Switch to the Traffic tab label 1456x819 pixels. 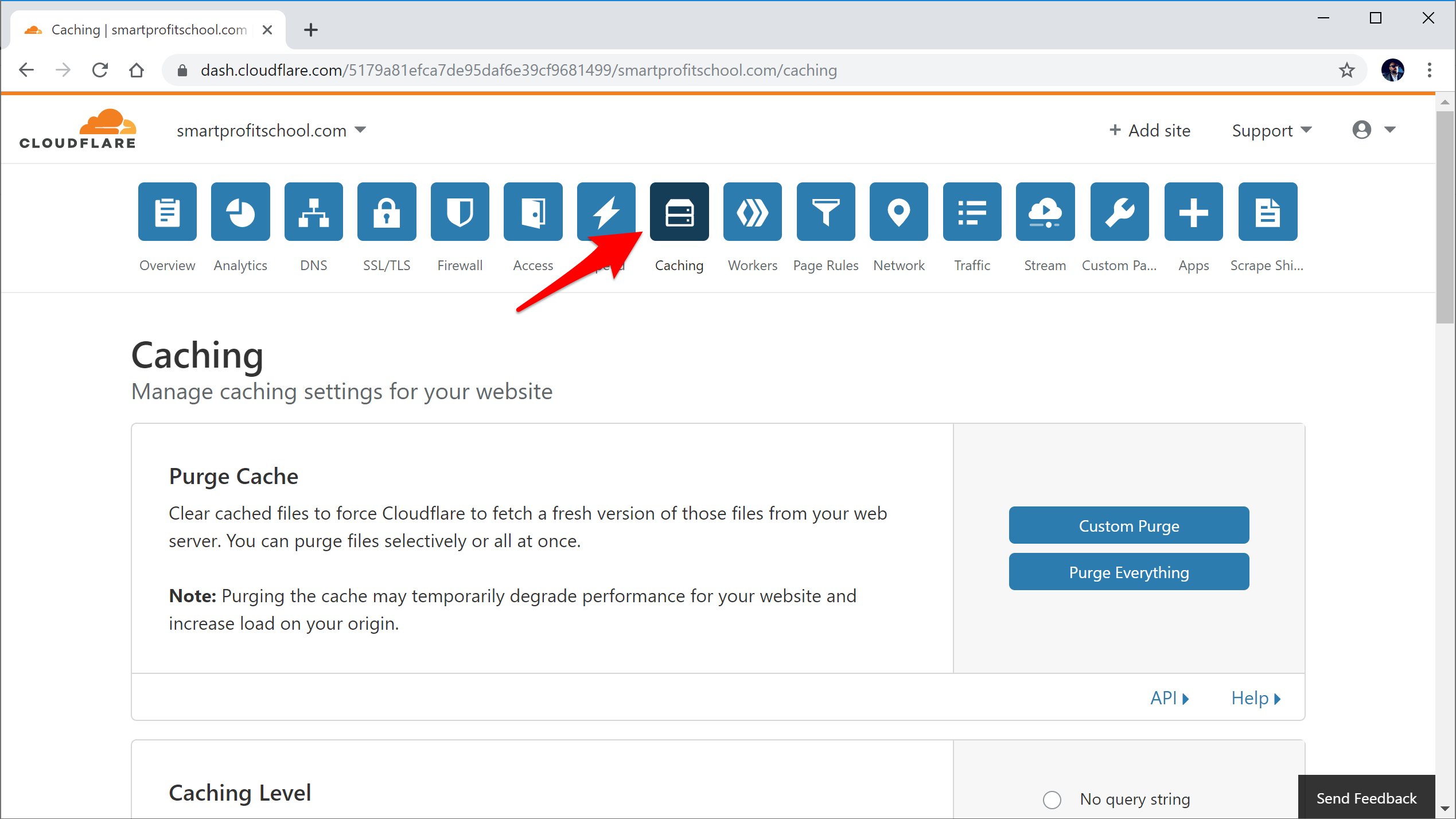click(x=972, y=266)
